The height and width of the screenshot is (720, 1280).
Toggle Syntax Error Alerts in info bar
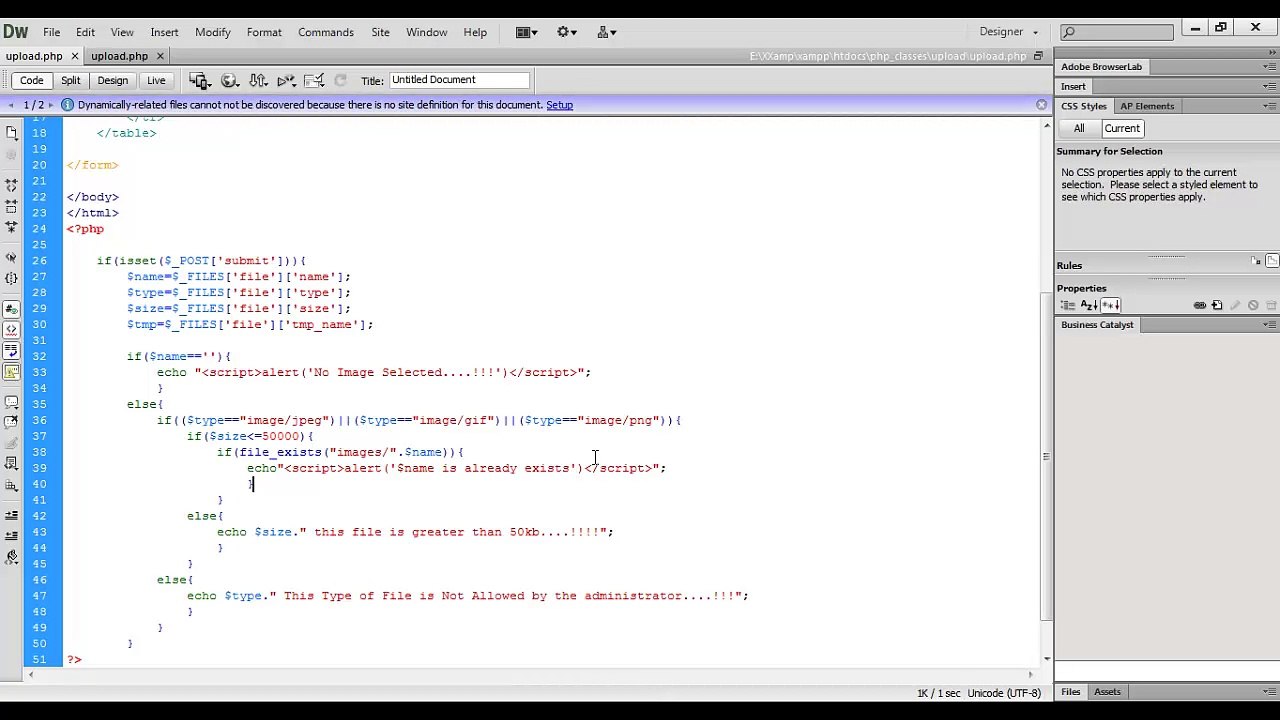[x=12, y=371]
